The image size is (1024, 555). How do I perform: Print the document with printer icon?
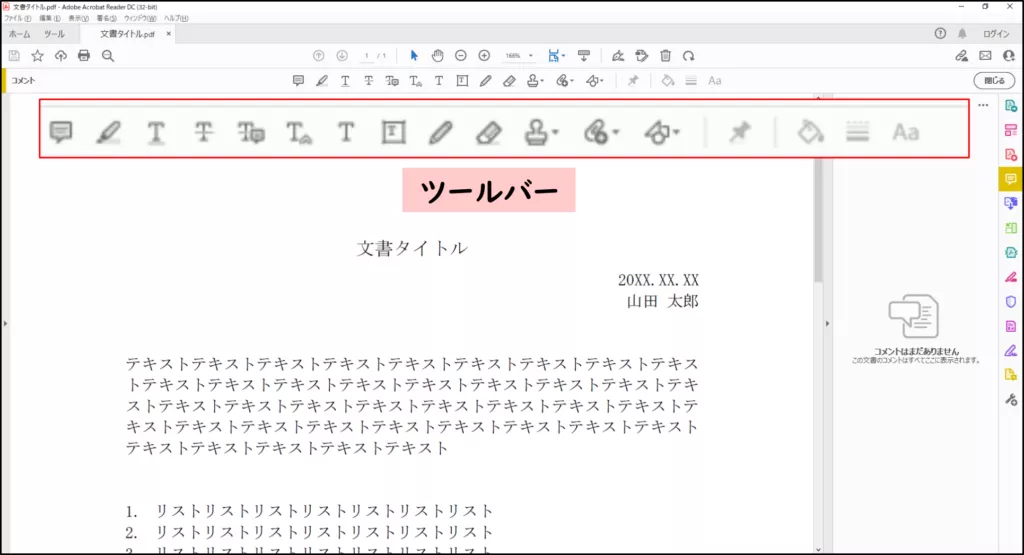[84, 56]
